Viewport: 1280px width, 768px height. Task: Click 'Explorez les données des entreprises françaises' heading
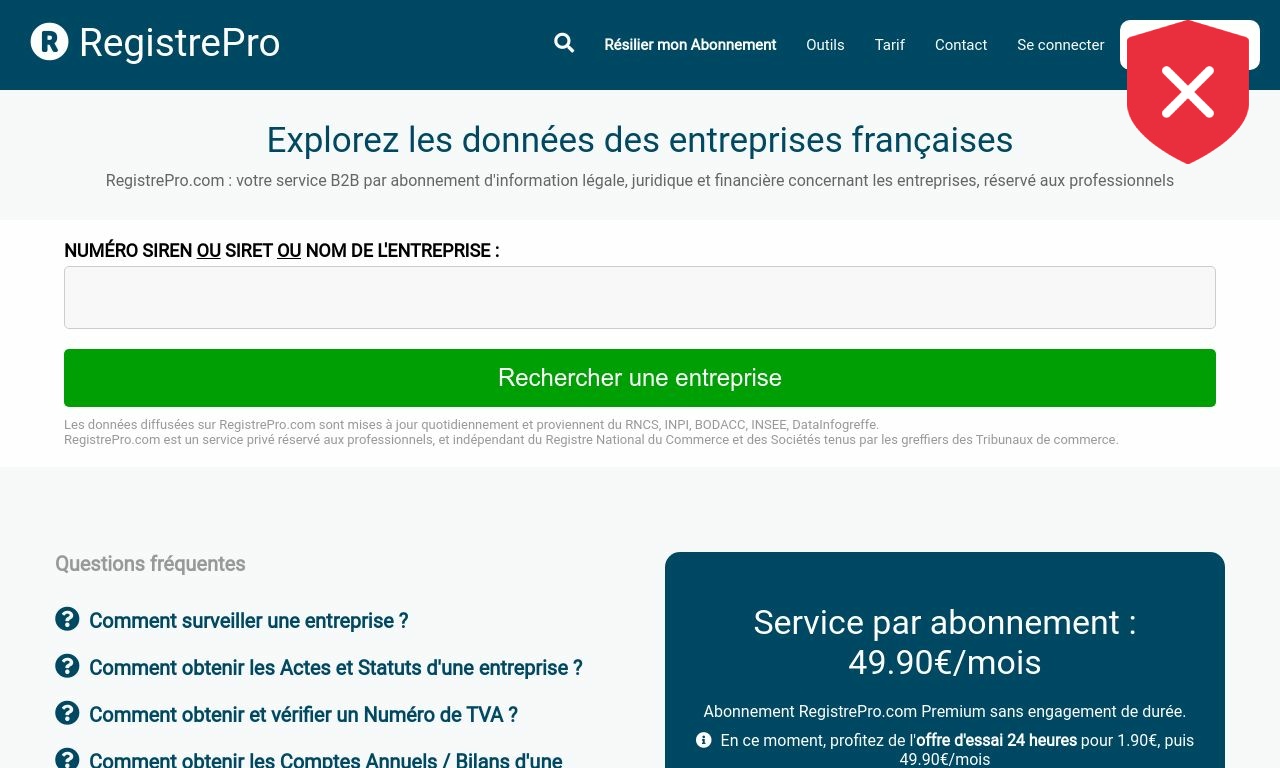(x=640, y=140)
